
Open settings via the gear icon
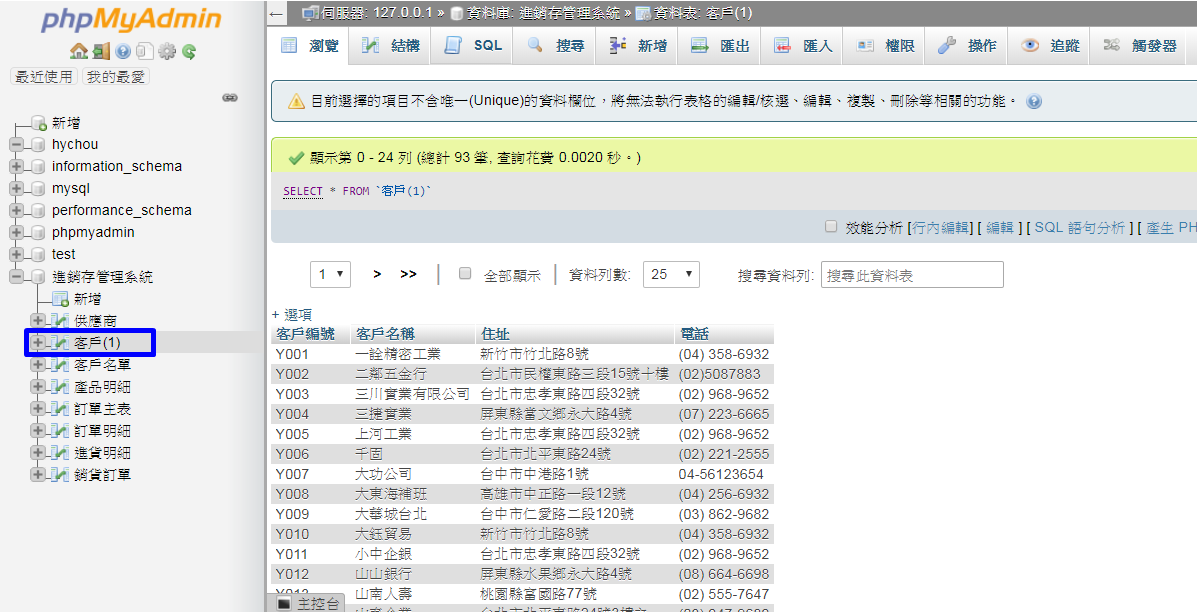(166, 51)
